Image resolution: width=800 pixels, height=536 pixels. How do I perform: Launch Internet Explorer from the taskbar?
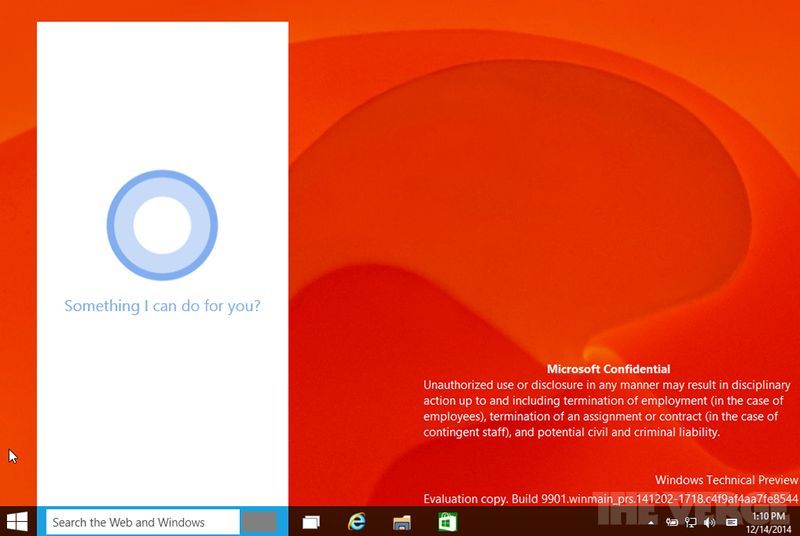click(x=356, y=522)
